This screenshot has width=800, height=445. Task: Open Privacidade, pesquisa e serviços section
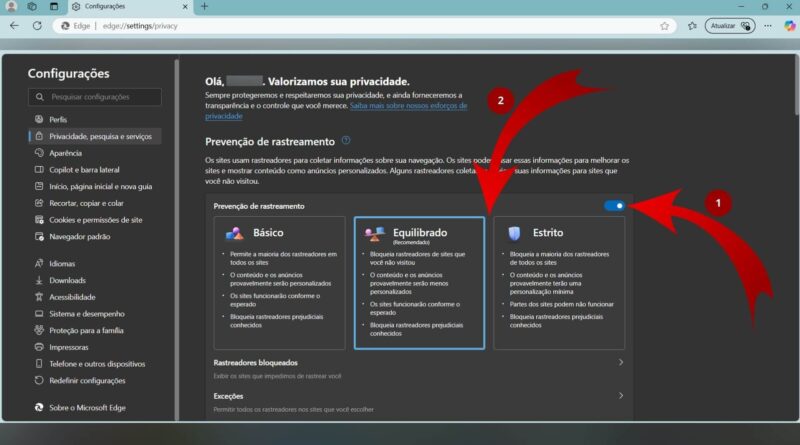click(x=95, y=136)
